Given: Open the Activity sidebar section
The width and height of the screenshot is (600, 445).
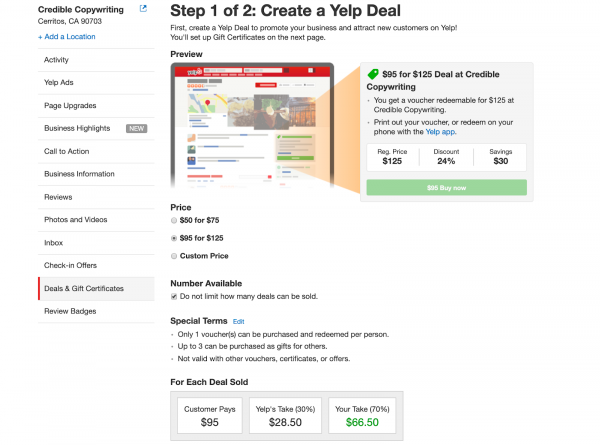Looking at the screenshot, I should click(x=96, y=60).
